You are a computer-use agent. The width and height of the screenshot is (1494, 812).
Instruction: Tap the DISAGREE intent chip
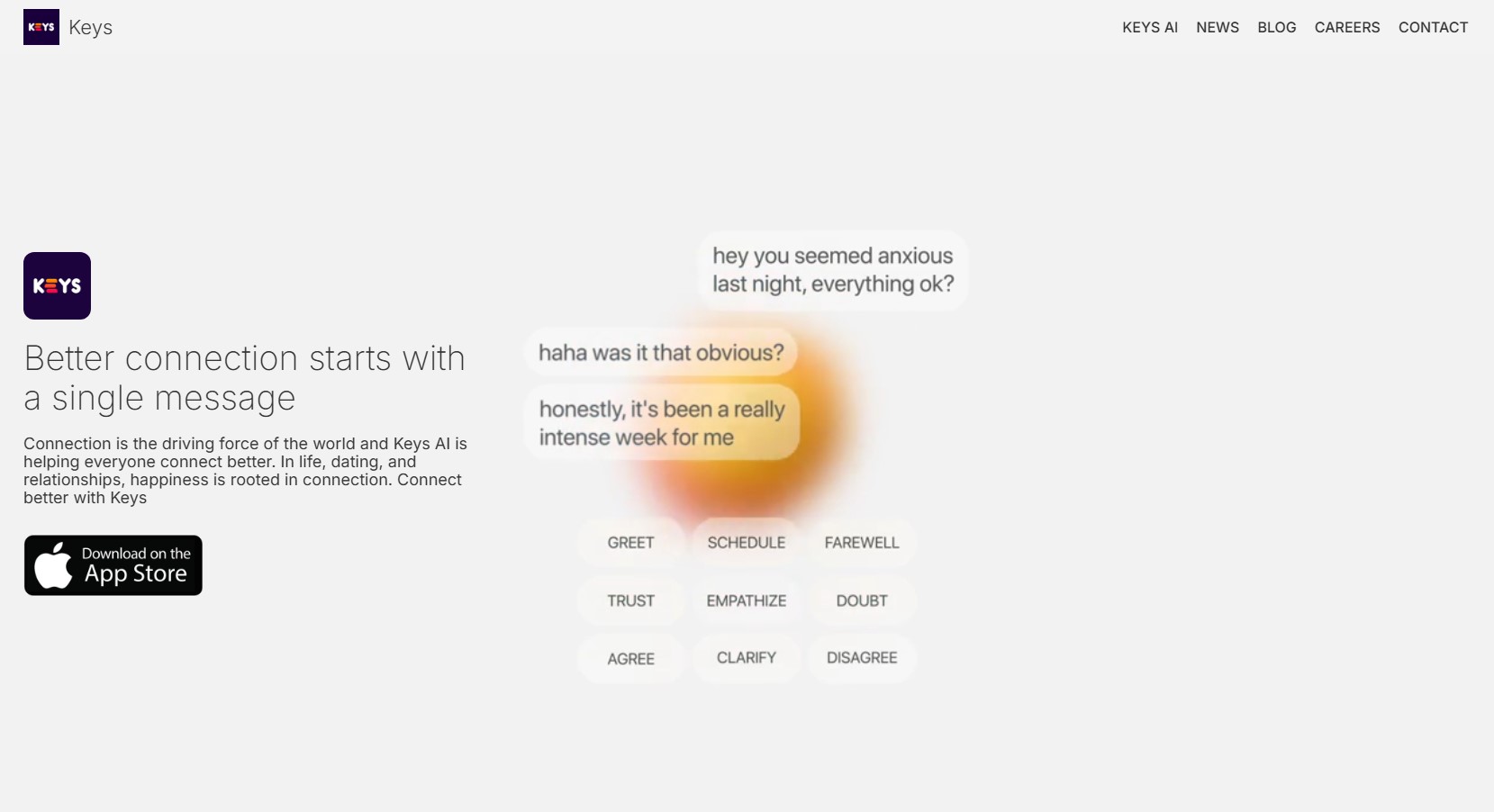862,658
